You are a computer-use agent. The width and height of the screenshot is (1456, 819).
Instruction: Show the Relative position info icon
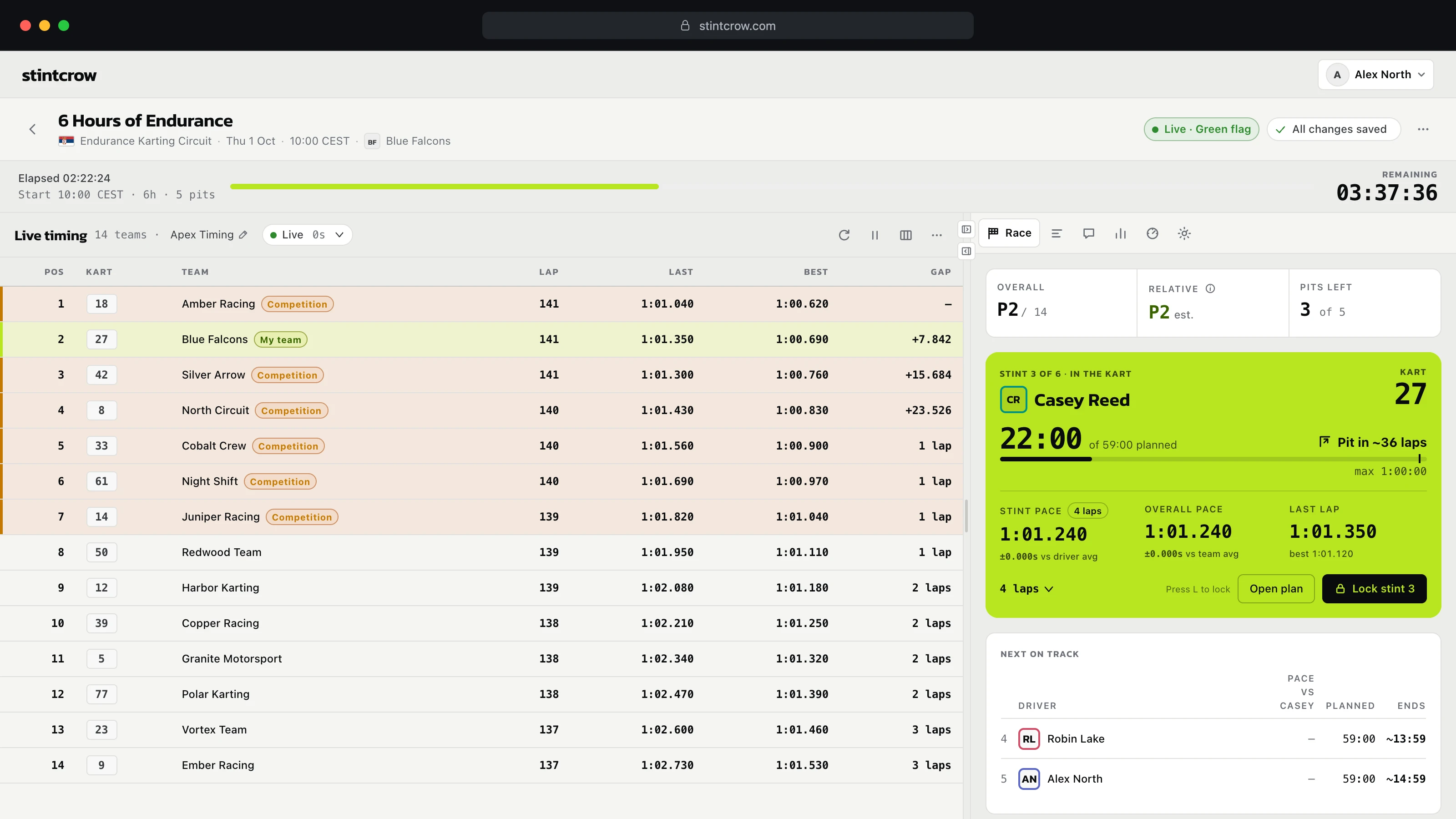coord(1210,289)
